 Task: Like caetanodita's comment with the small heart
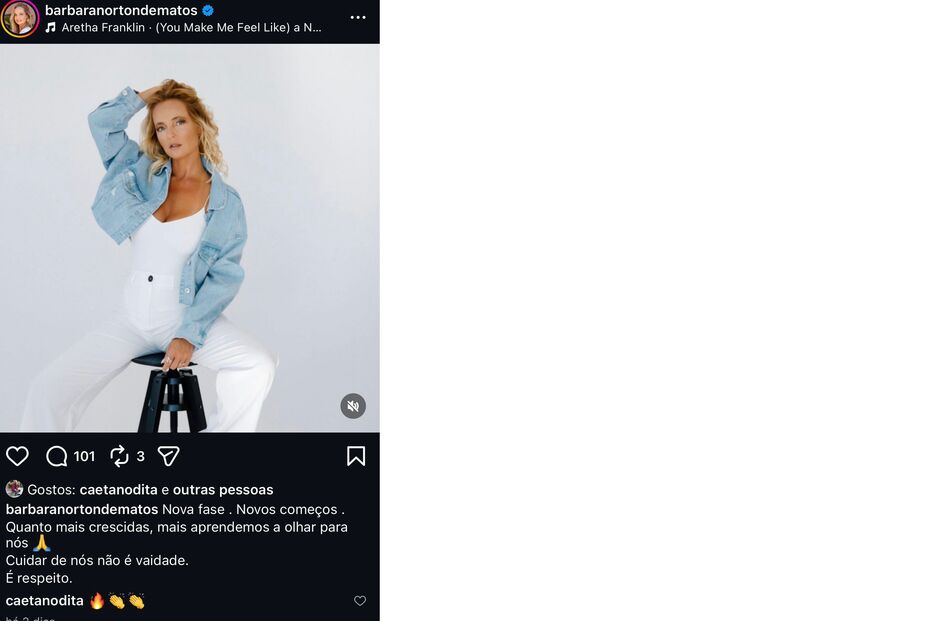pos(360,601)
